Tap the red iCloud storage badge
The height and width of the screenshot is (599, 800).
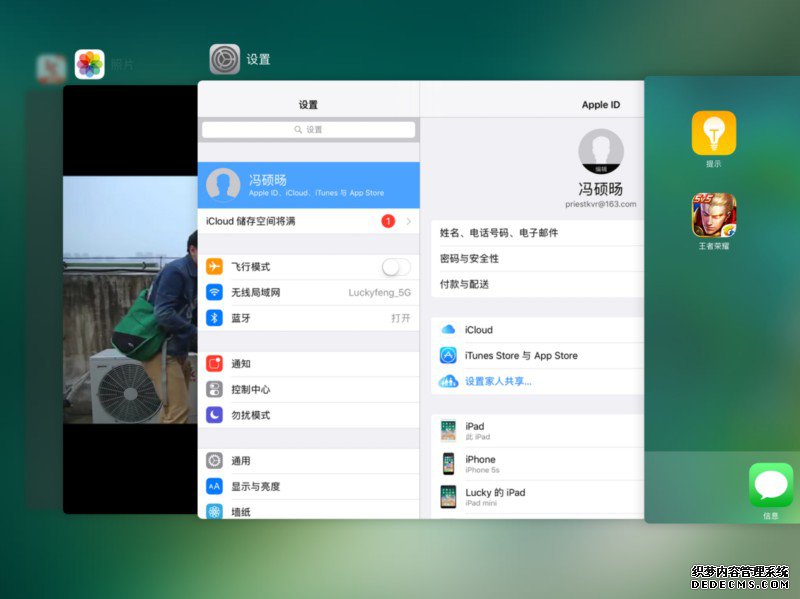388,221
